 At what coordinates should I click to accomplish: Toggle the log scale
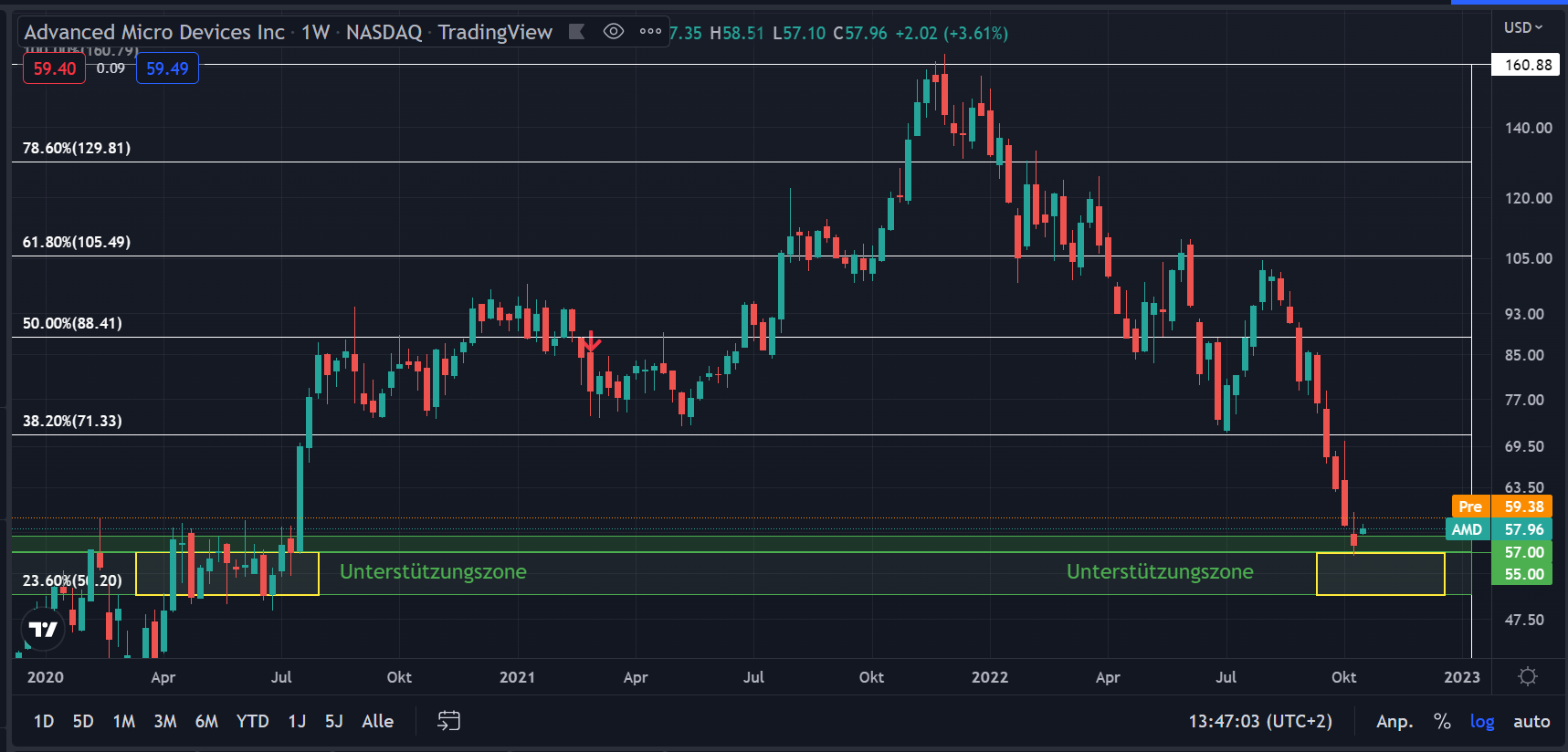pyautogui.click(x=1482, y=722)
